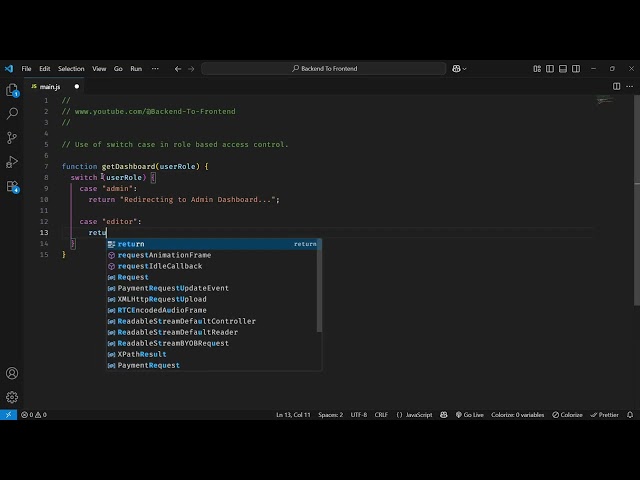The height and width of the screenshot is (480, 640).
Task: Open the Copilot chat icon in title bar
Action: pos(456,69)
